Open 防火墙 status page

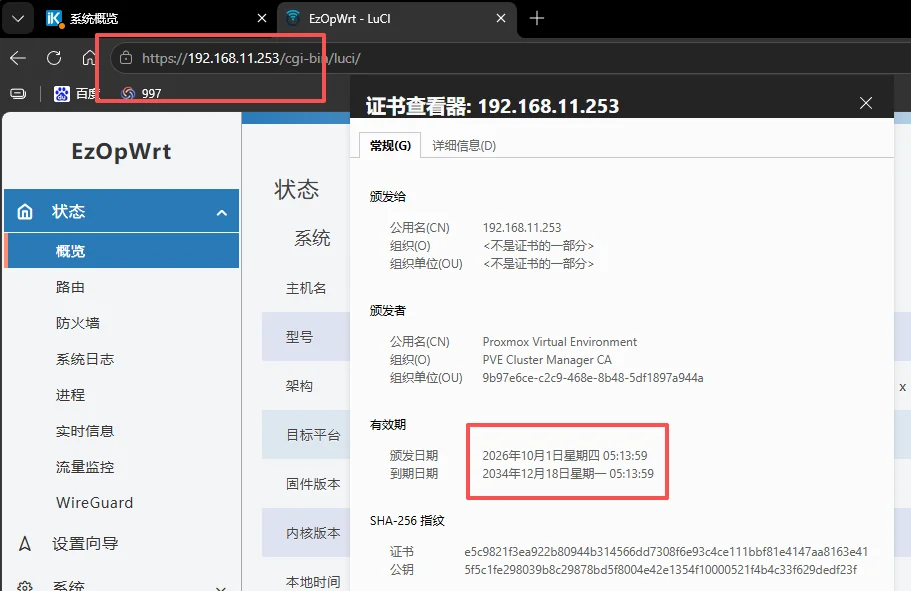(x=77, y=323)
